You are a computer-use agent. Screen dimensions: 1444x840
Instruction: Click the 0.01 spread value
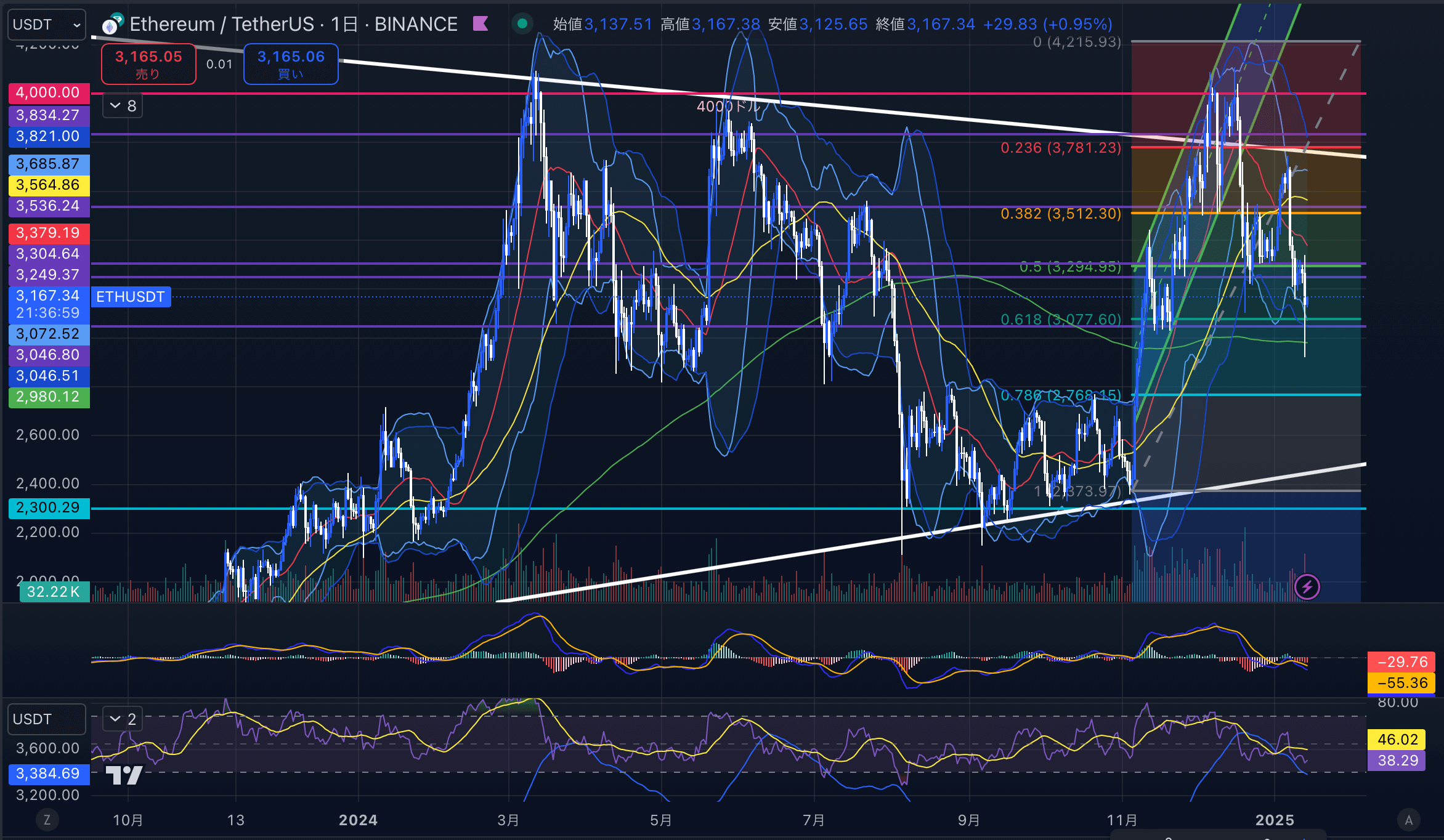pyautogui.click(x=219, y=64)
